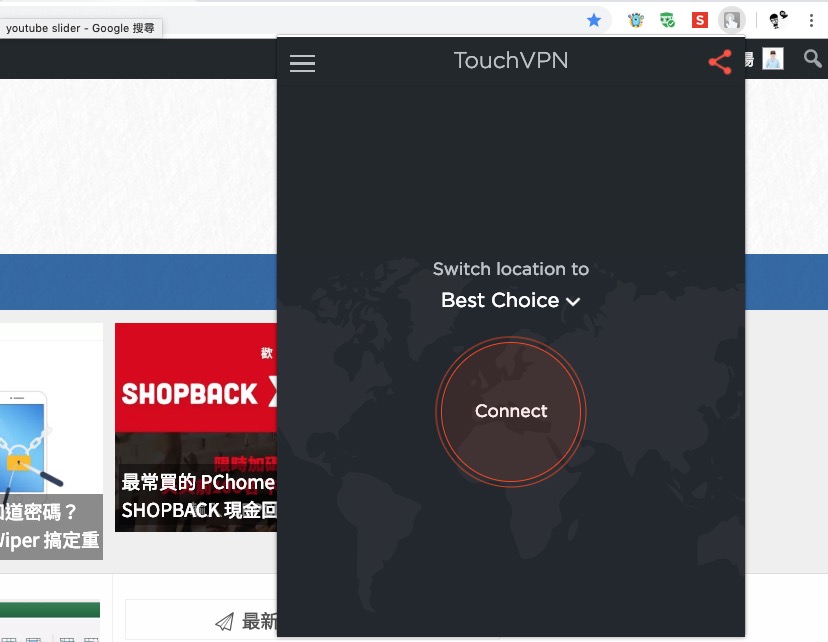Open the Chrome profile avatar
The width and height of the screenshot is (828, 642).
pos(778,20)
